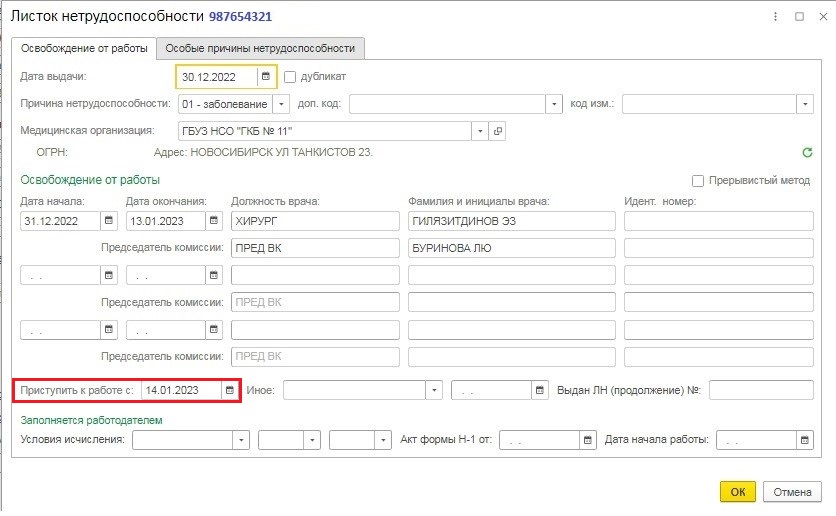
Task: Expand first Условия исчисления dropdown arrow
Action: [x=241, y=440]
